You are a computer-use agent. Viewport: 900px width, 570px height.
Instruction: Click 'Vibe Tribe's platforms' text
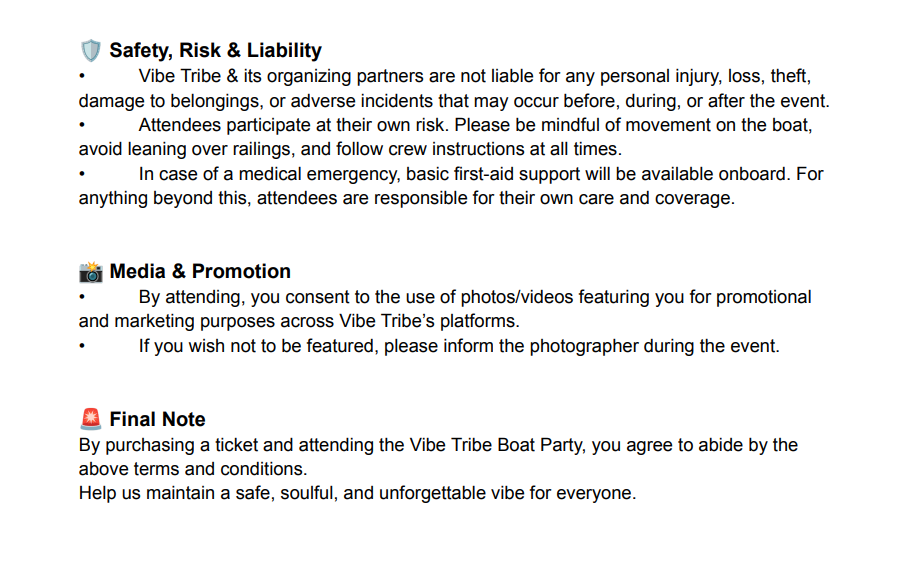click(x=429, y=321)
